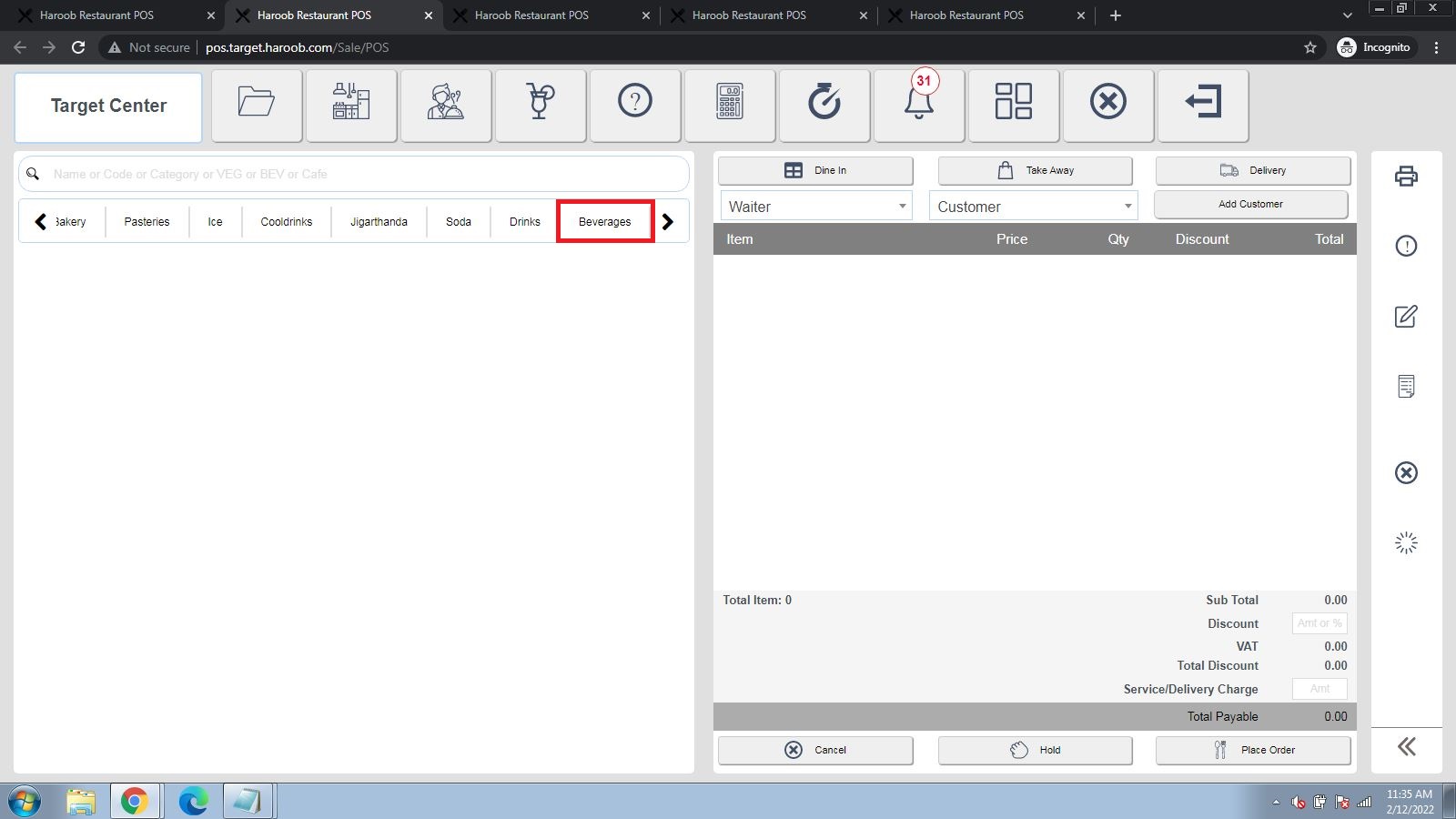Switch to the first Haroob browser tab
The width and height of the screenshot is (1456, 819).
point(116,15)
